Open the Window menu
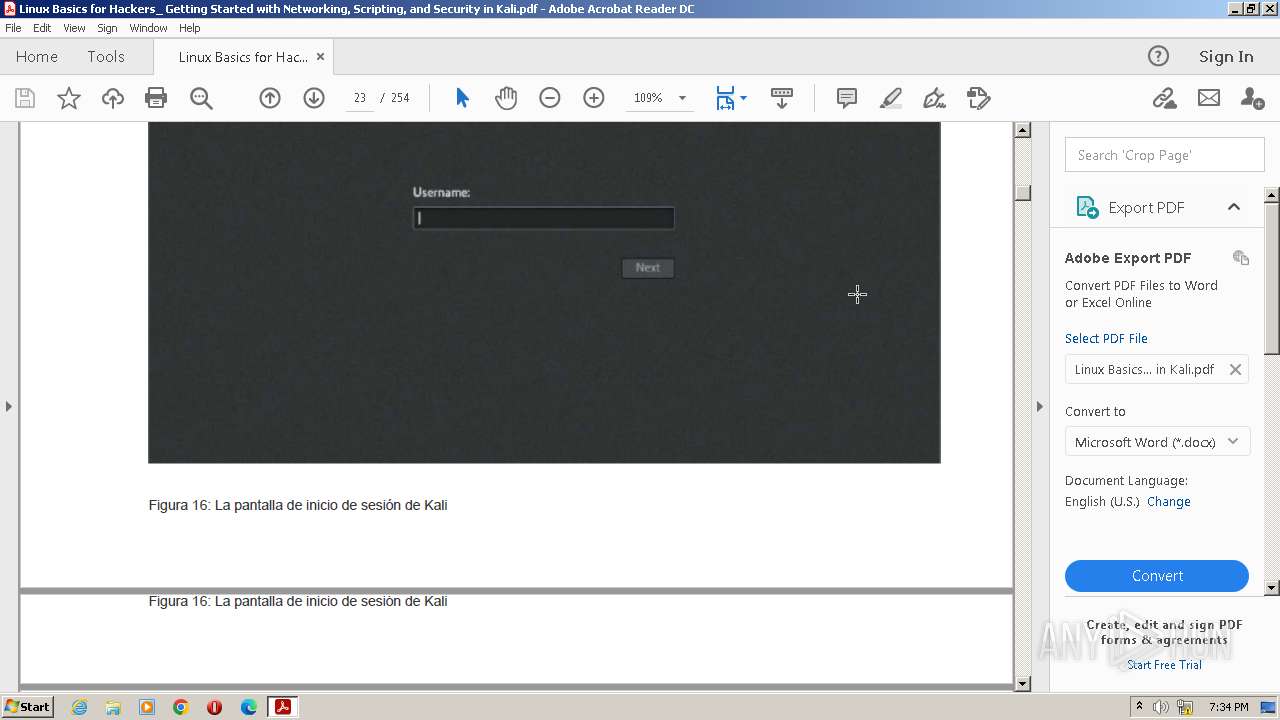1280x720 pixels. 148,28
